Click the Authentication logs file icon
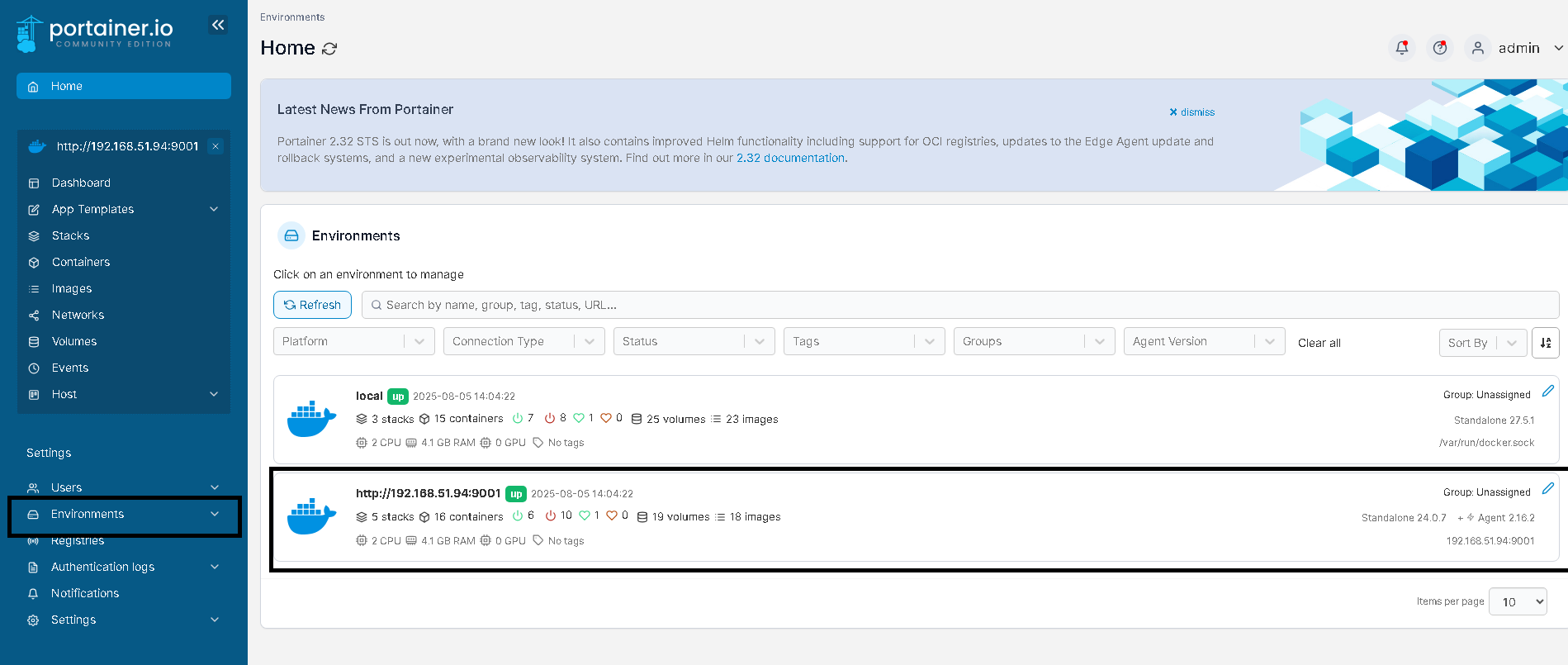The height and width of the screenshot is (665, 1568). click(x=33, y=568)
